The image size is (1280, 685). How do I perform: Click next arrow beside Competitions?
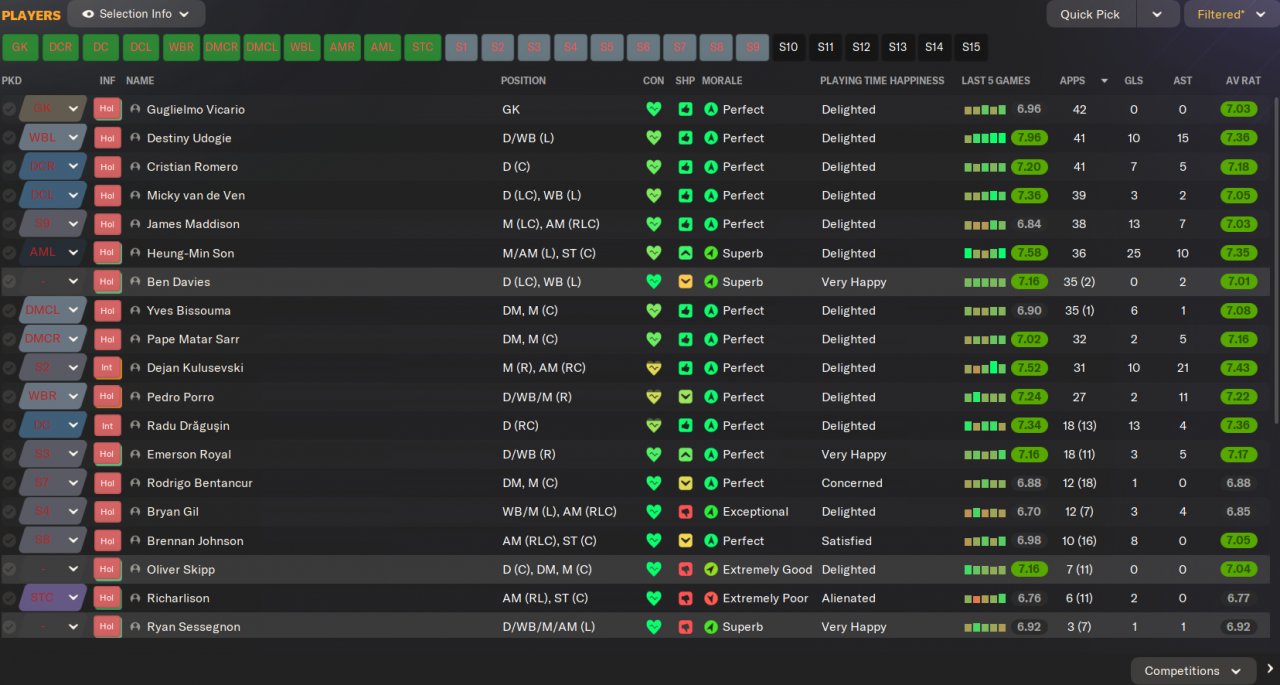click(x=1269, y=669)
